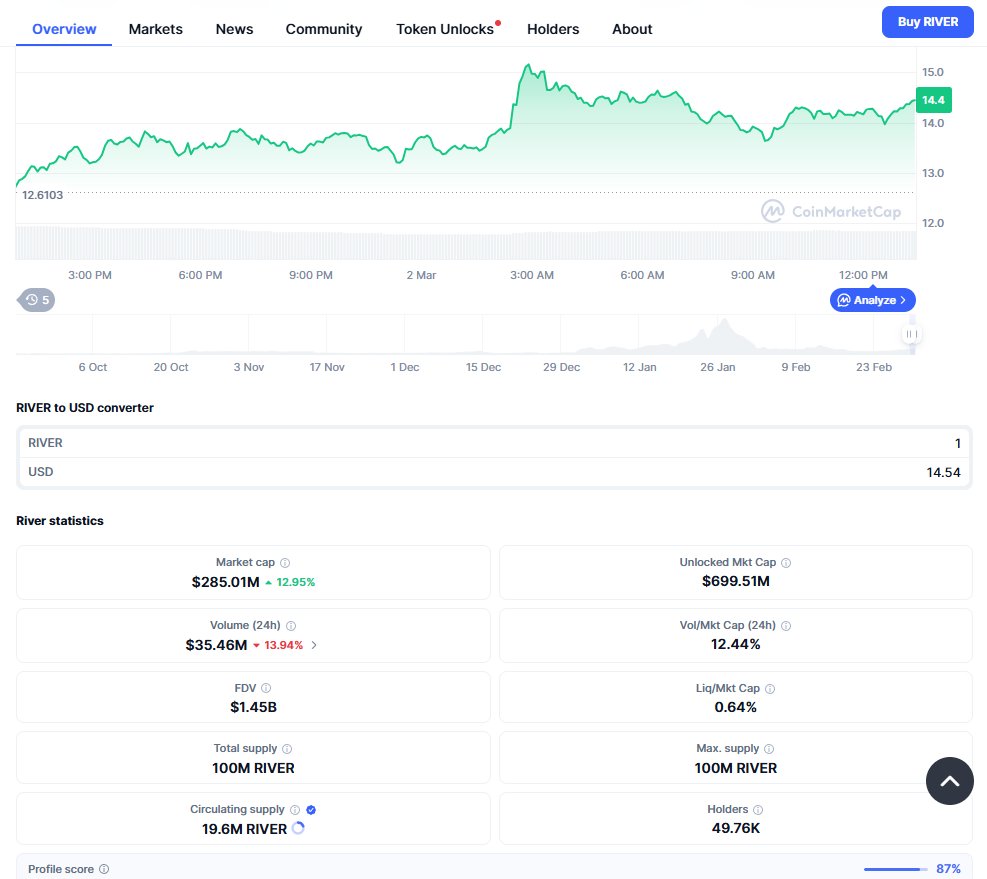The width and height of the screenshot is (987, 879).
Task: Click the back-to-top arrow button
Action: pos(949,781)
